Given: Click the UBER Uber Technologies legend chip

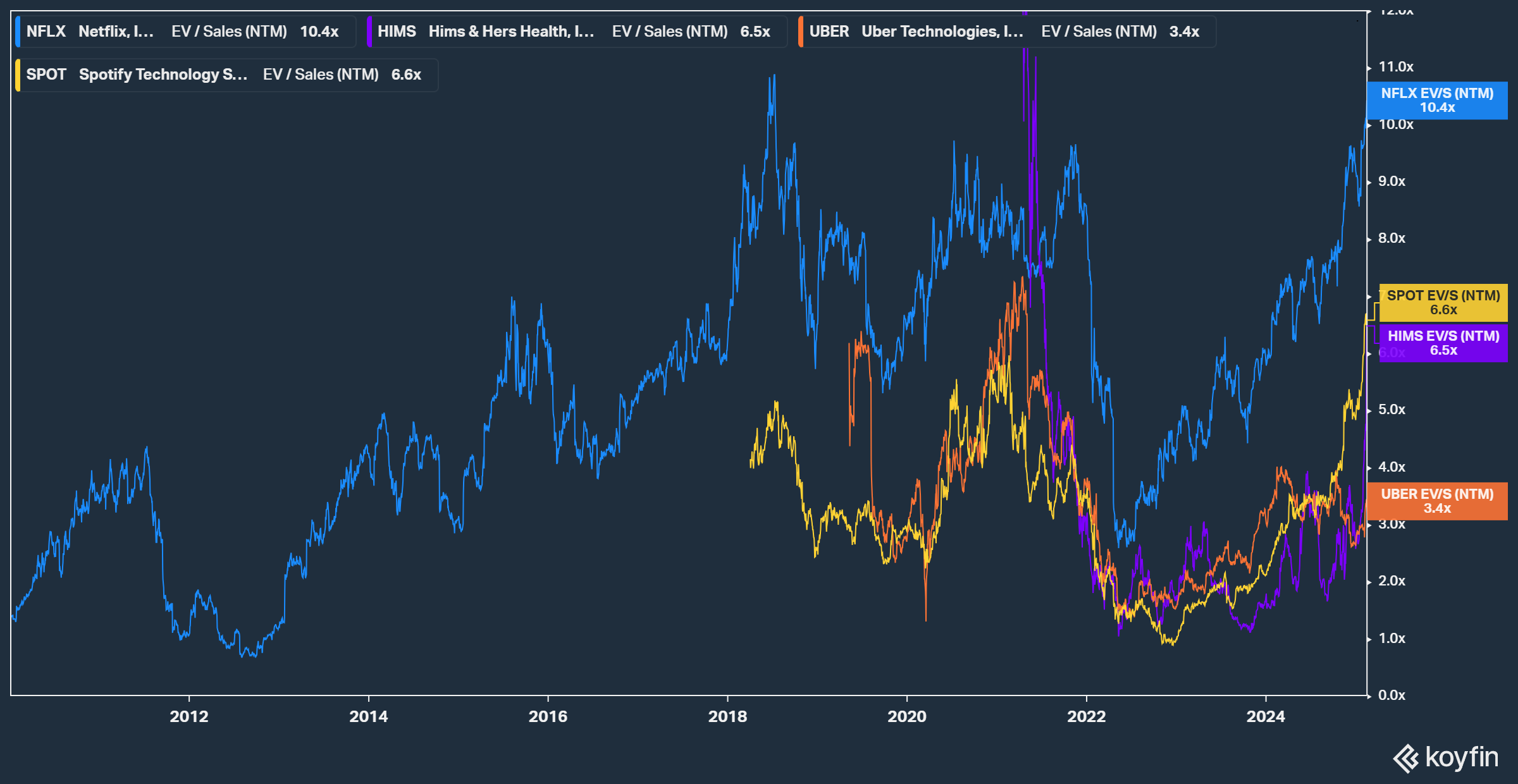Looking at the screenshot, I should [x=1007, y=32].
